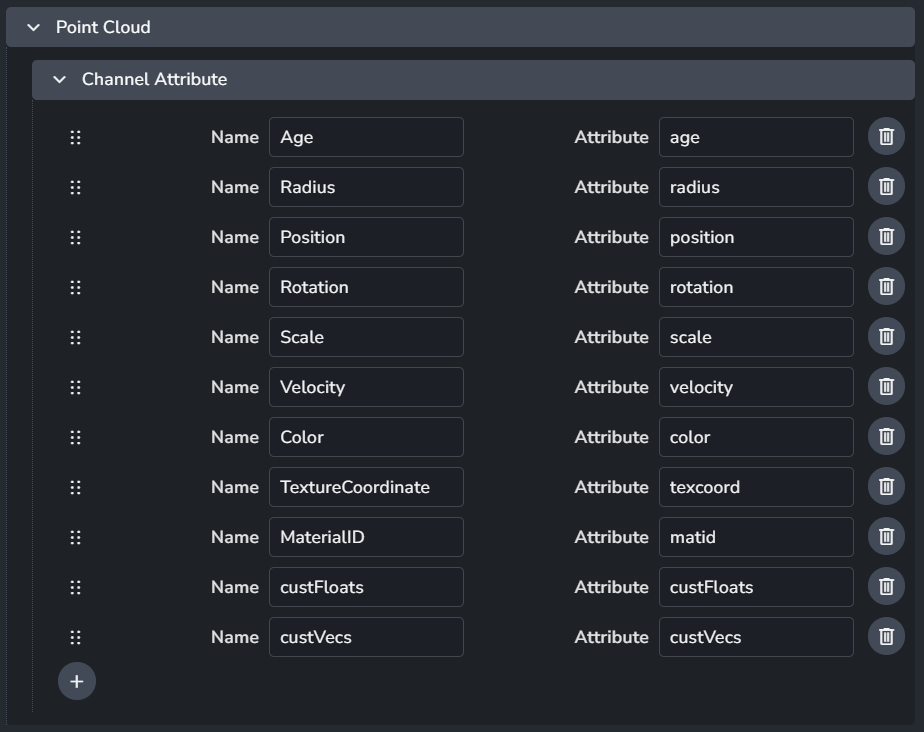Remove the custFloats row with trash icon
The image size is (924, 732).
tap(886, 587)
